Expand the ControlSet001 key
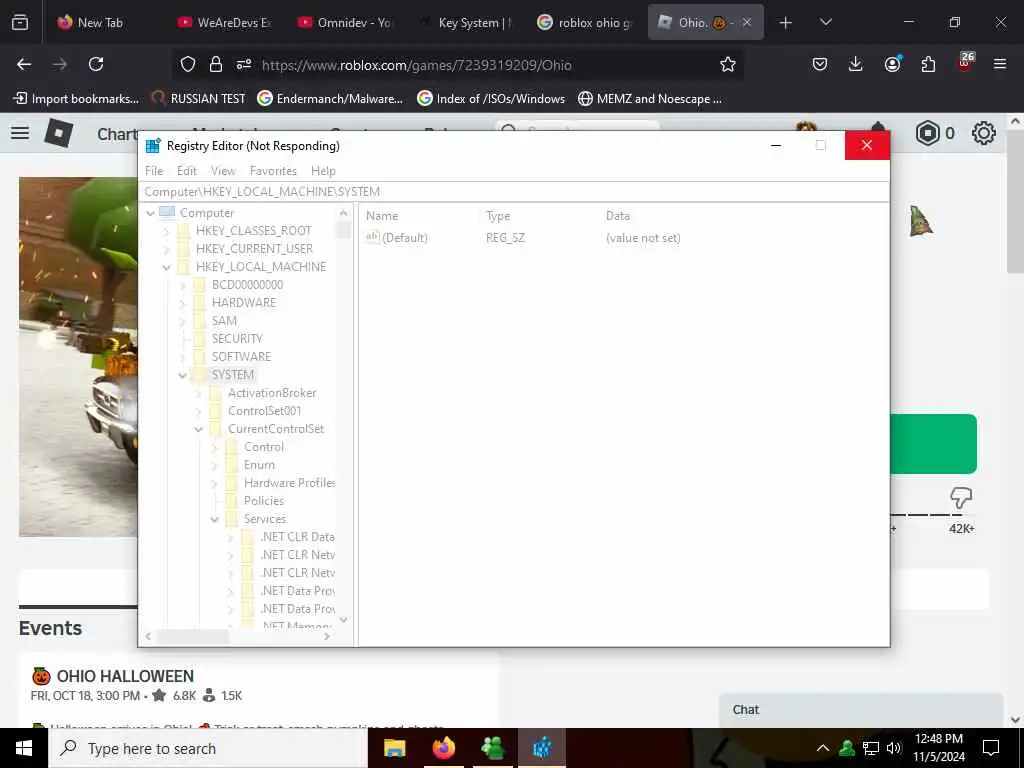This screenshot has height=768, width=1024. pos(199,411)
